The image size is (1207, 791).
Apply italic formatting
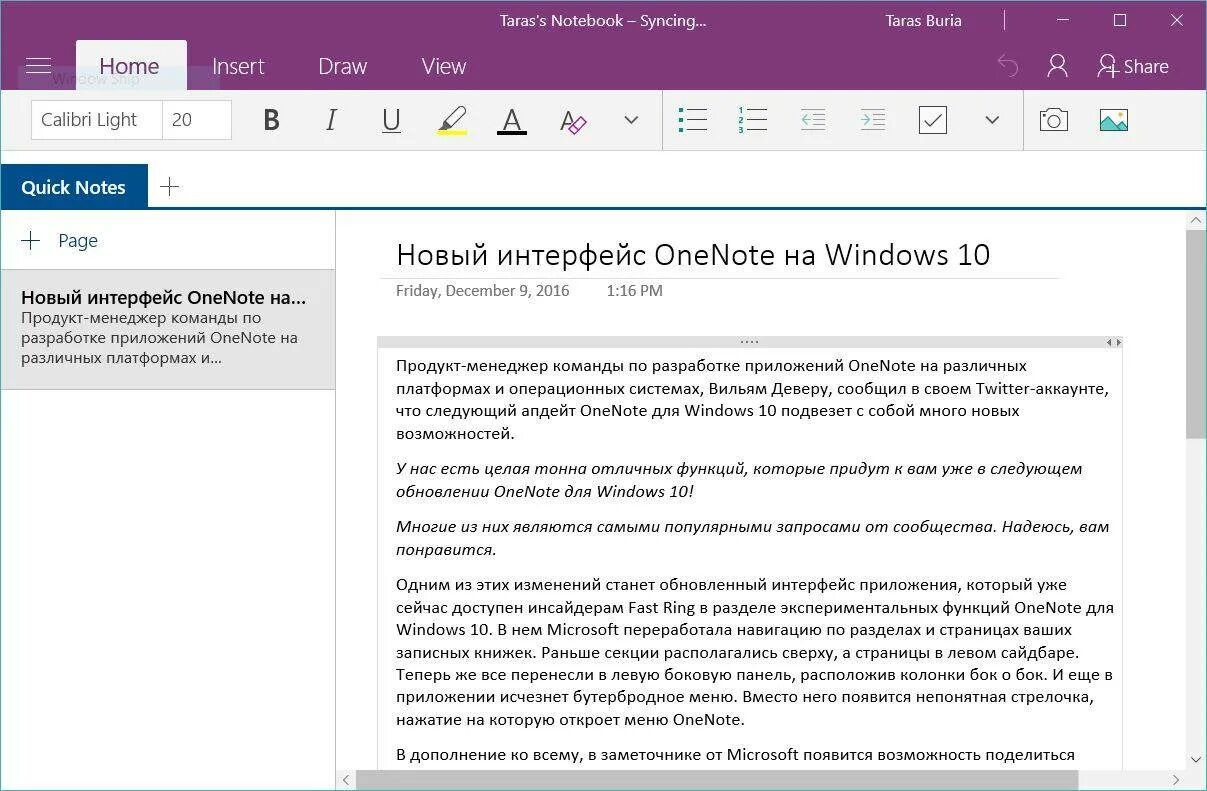pos(331,120)
